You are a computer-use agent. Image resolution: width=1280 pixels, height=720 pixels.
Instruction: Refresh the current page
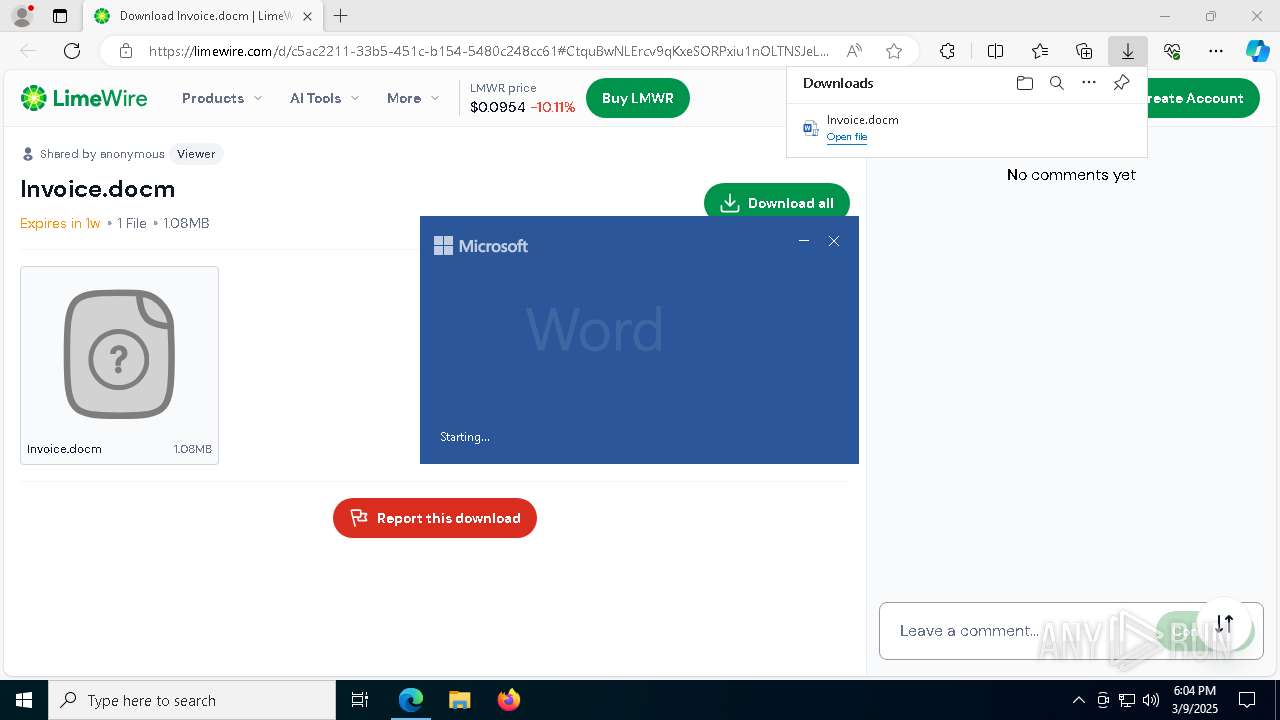tap(72, 51)
